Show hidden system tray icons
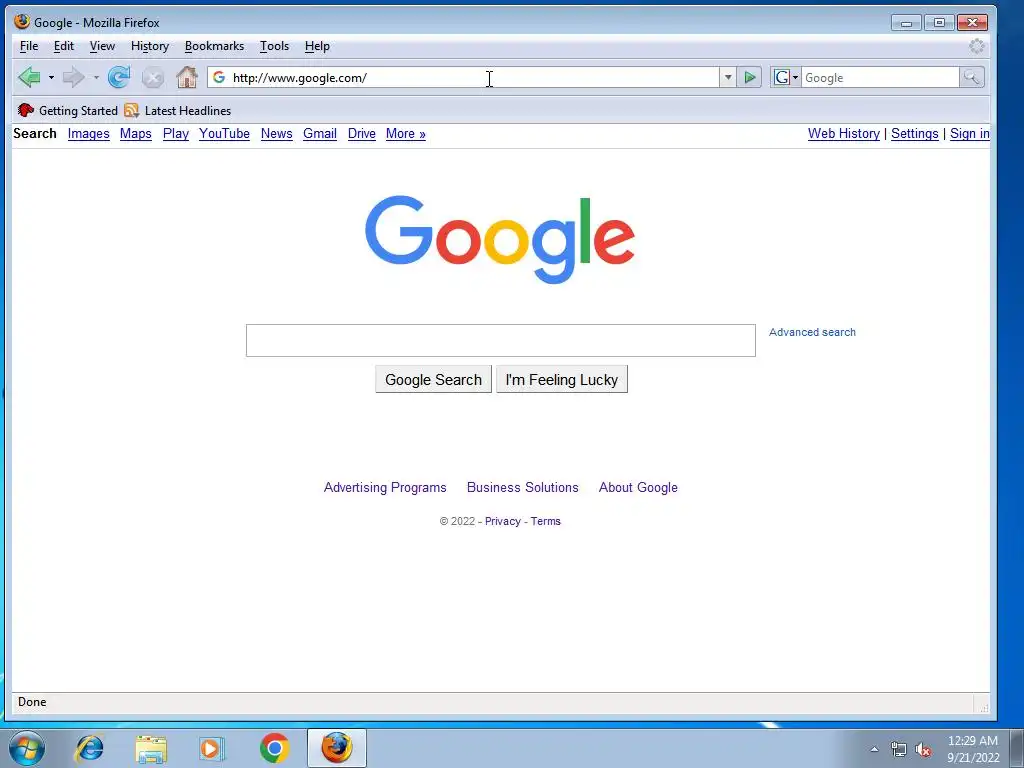This screenshot has height=768, width=1024. coord(874,749)
